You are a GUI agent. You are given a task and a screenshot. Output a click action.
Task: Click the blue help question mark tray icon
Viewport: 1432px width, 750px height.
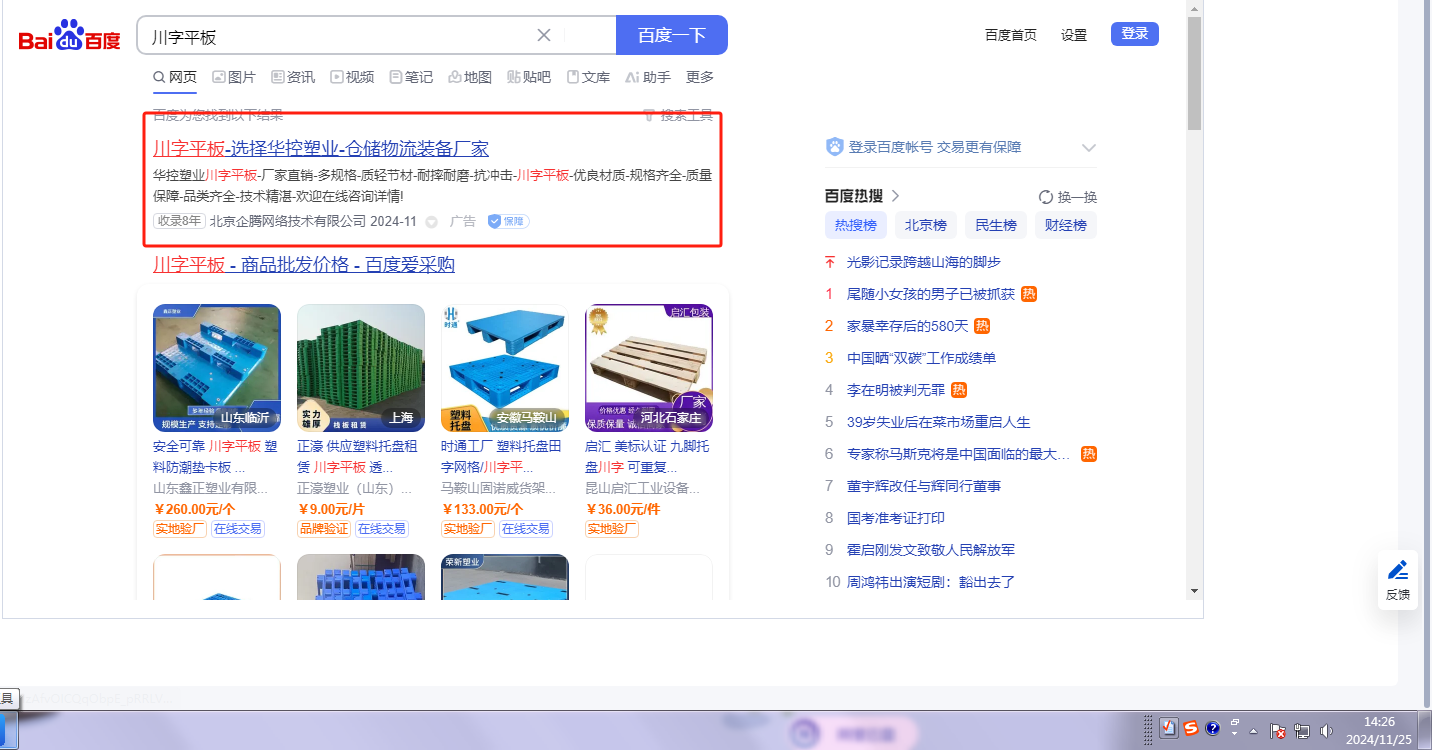tap(1213, 728)
